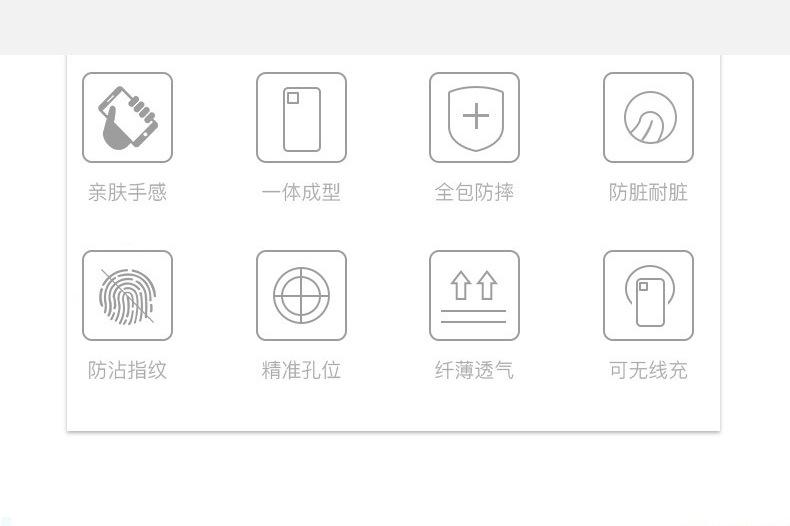Click the gray header strip at top
This screenshot has width=790, height=526.
pos(395,27)
